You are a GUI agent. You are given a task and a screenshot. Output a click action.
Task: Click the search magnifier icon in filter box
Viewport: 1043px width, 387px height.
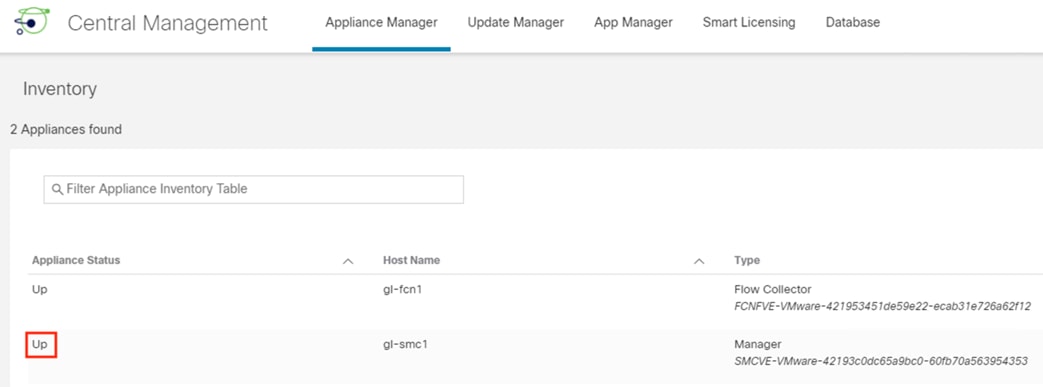(57, 190)
